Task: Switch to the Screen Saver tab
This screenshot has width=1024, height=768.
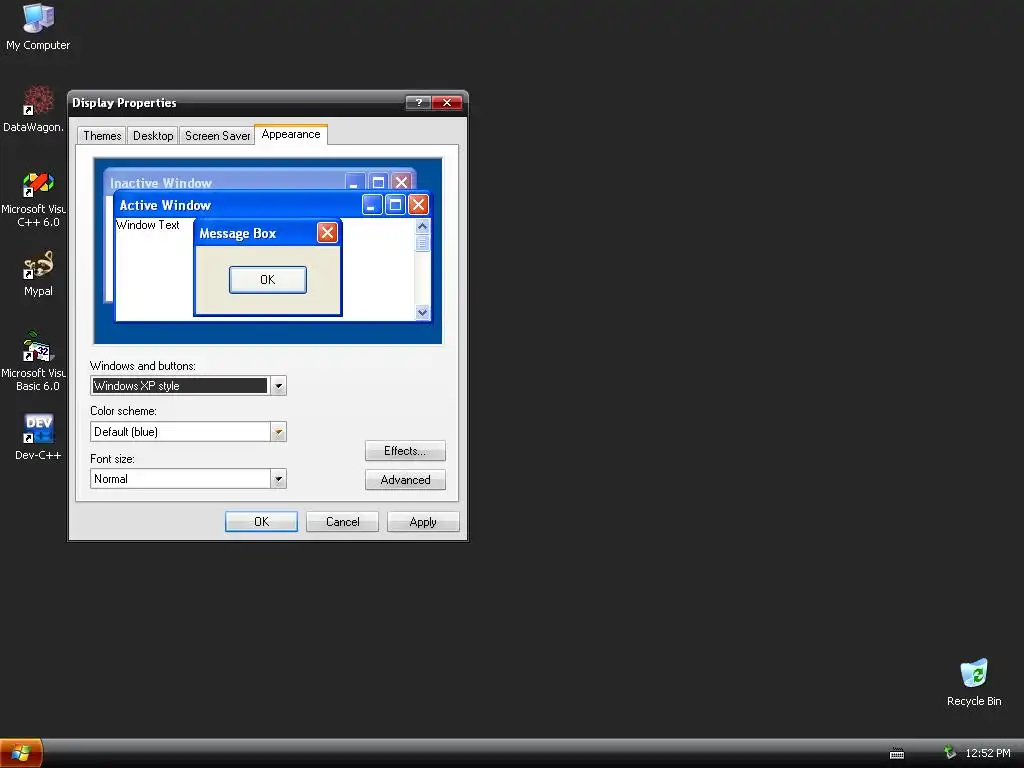Action: coord(217,136)
